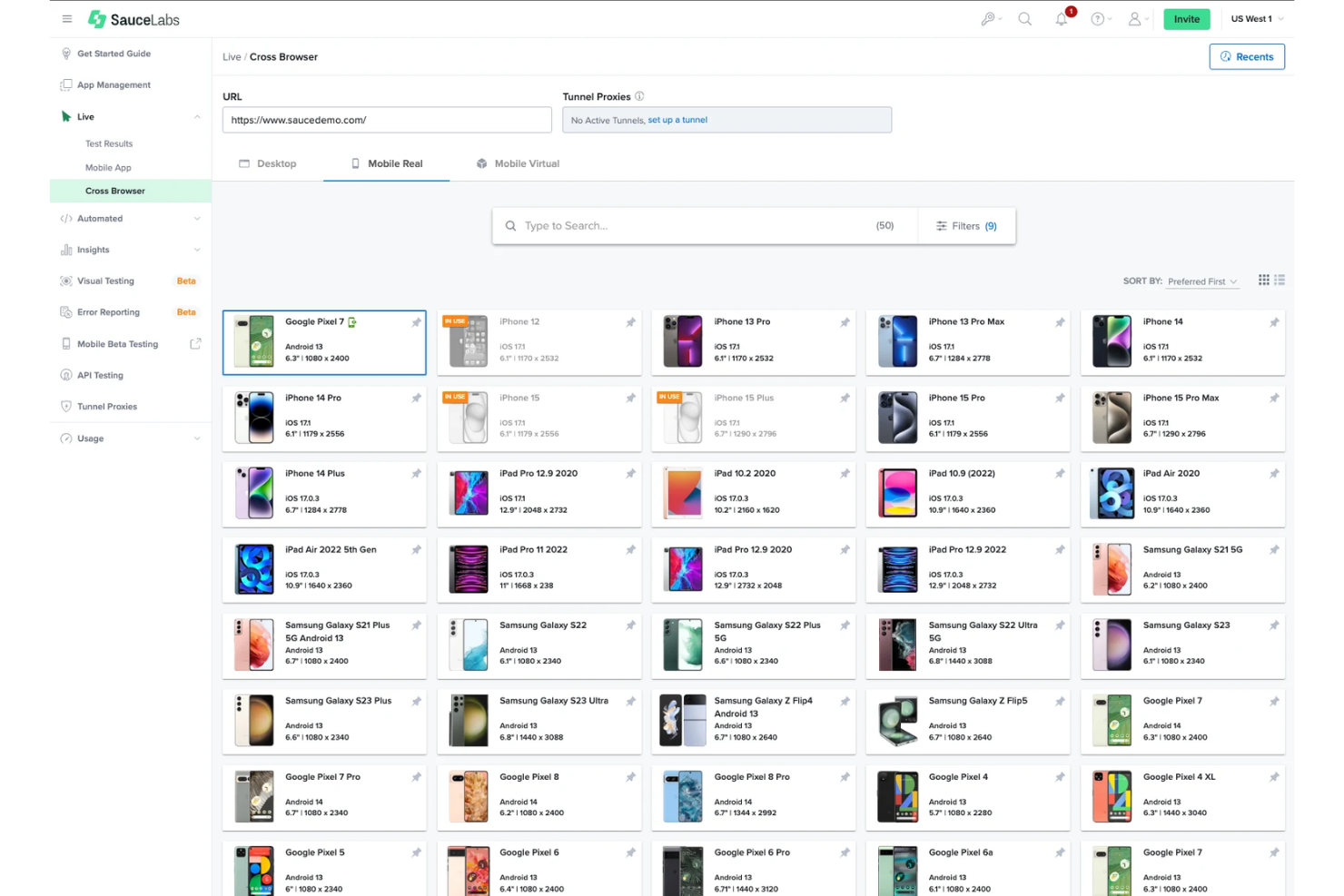The width and height of the screenshot is (1344, 896).
Task: Click the URL input field
Action: [x=387, y=120]
